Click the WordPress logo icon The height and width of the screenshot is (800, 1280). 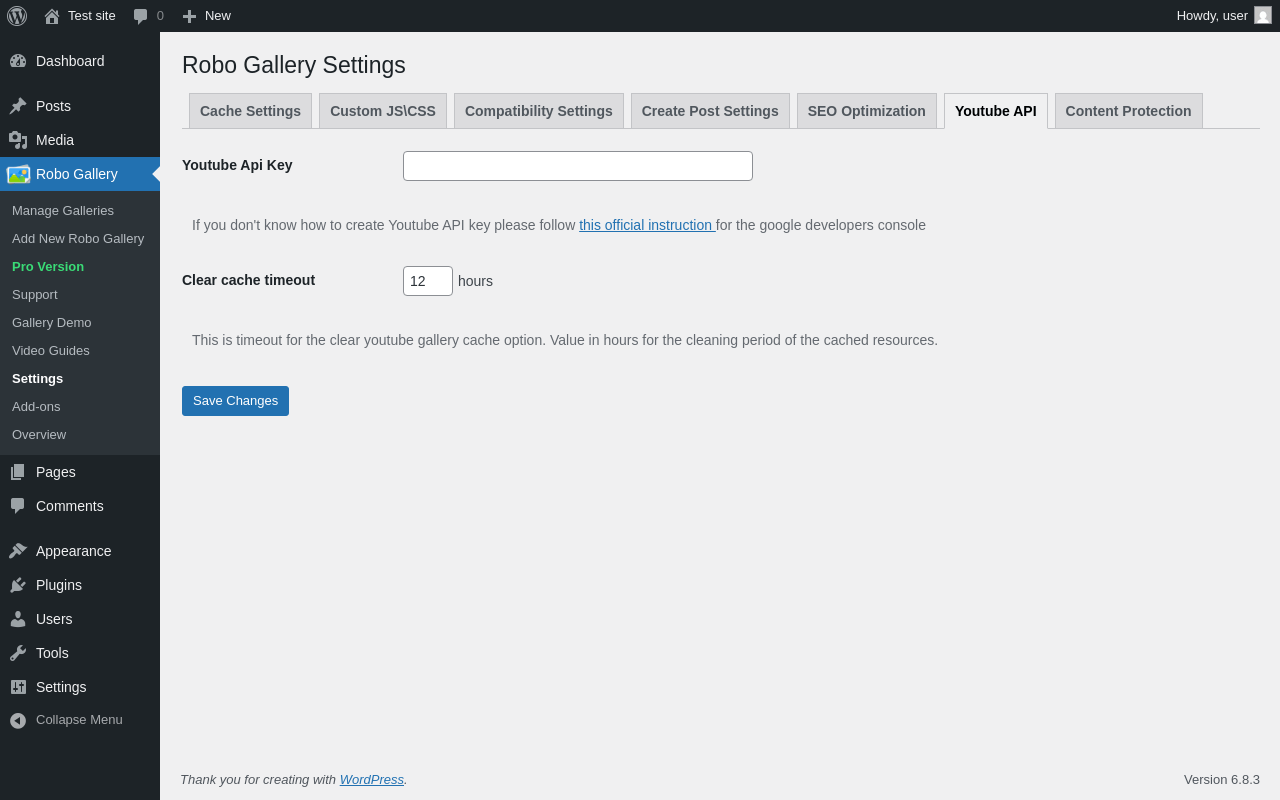17,16
